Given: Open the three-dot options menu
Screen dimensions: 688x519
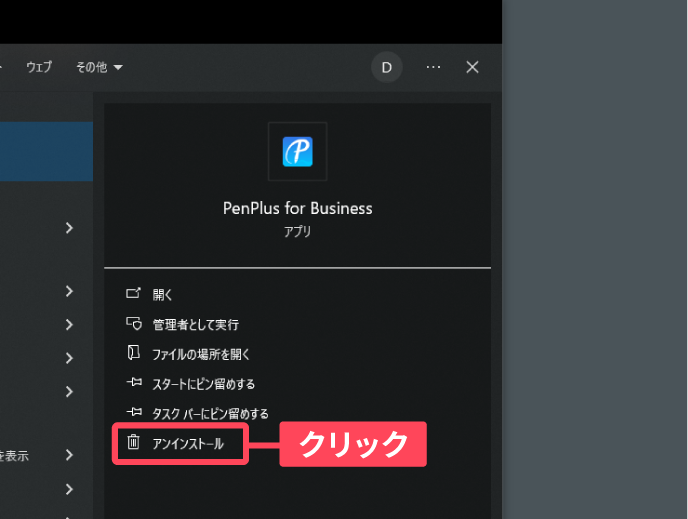Looking at the screenshot, I should pos(433,67).
